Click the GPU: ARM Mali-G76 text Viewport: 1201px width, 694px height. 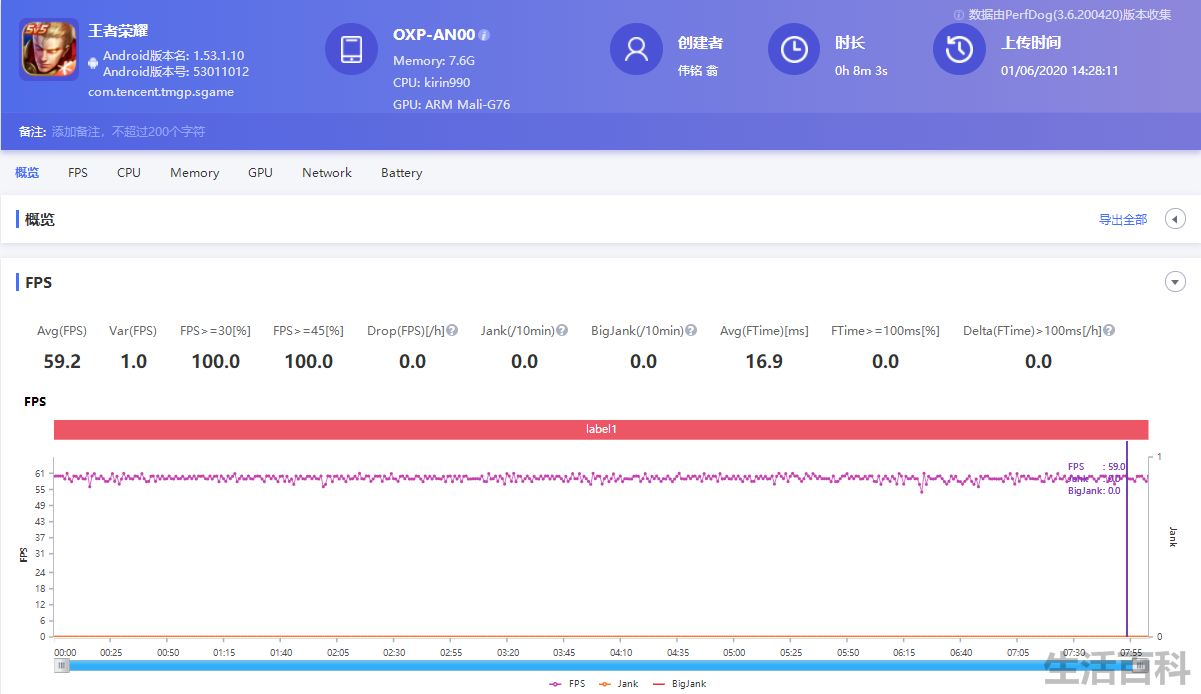[x=451, y=104]
